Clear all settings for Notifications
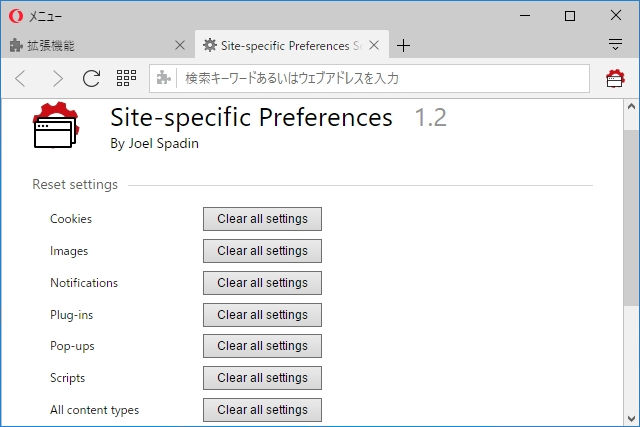This screenshot has height=427, width=640. [x=262, y=283]
